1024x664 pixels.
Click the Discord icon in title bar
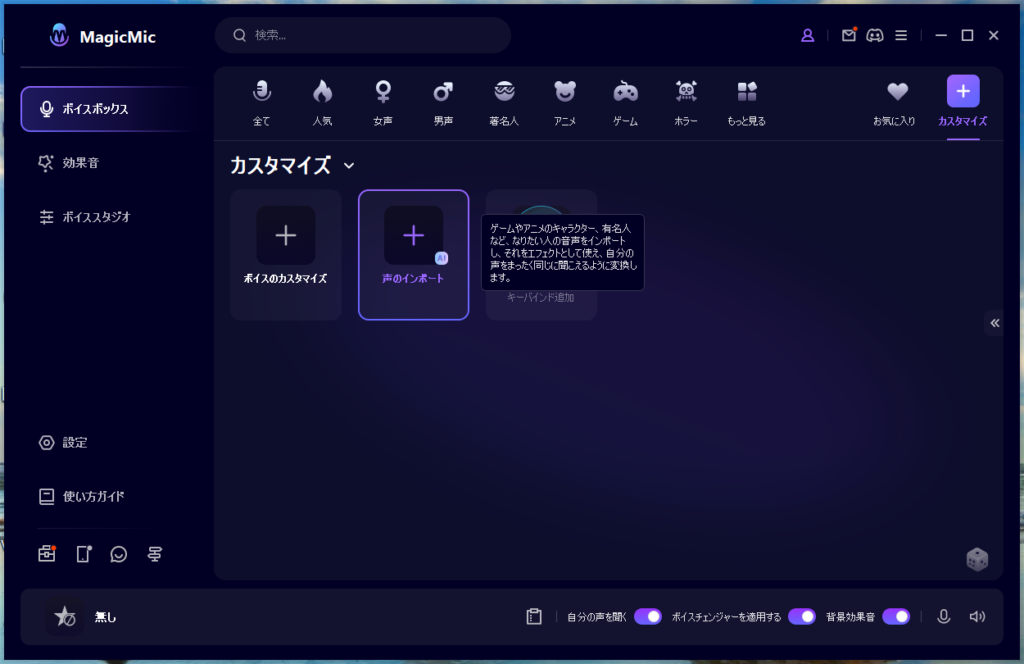coord(875,35)
